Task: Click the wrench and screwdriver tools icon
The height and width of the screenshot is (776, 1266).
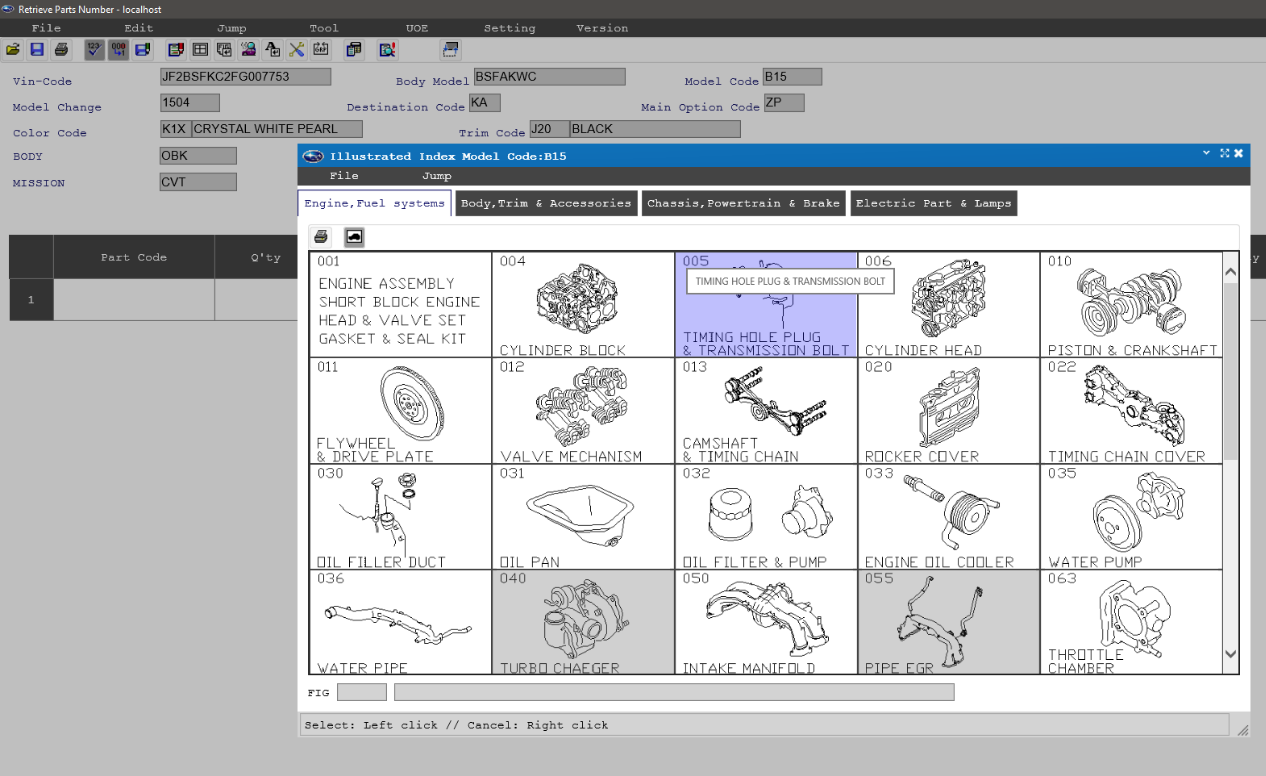Action: [x=296, y=49]
